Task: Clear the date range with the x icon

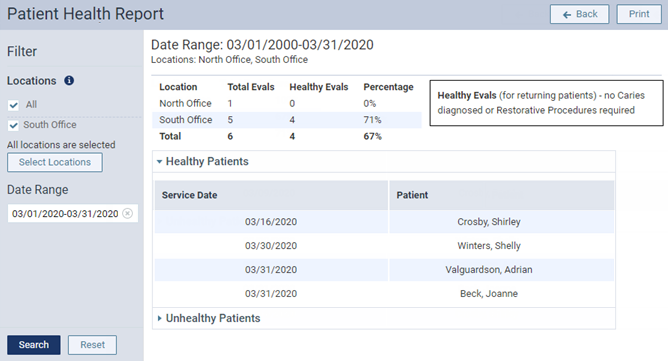Action: pyautogui.click(x=127, y=213)
